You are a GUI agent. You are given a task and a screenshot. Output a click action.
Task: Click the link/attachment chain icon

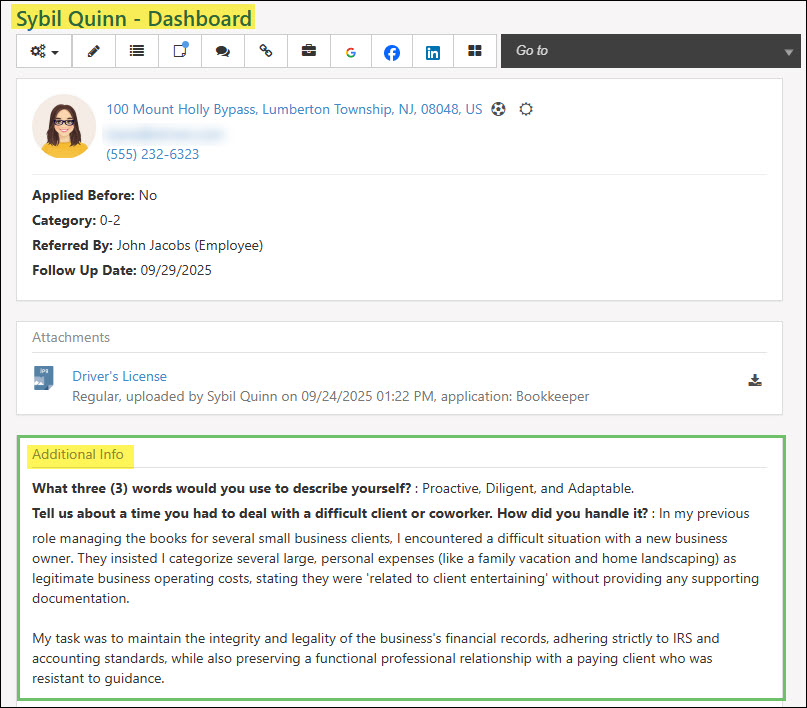pos(265,50)
